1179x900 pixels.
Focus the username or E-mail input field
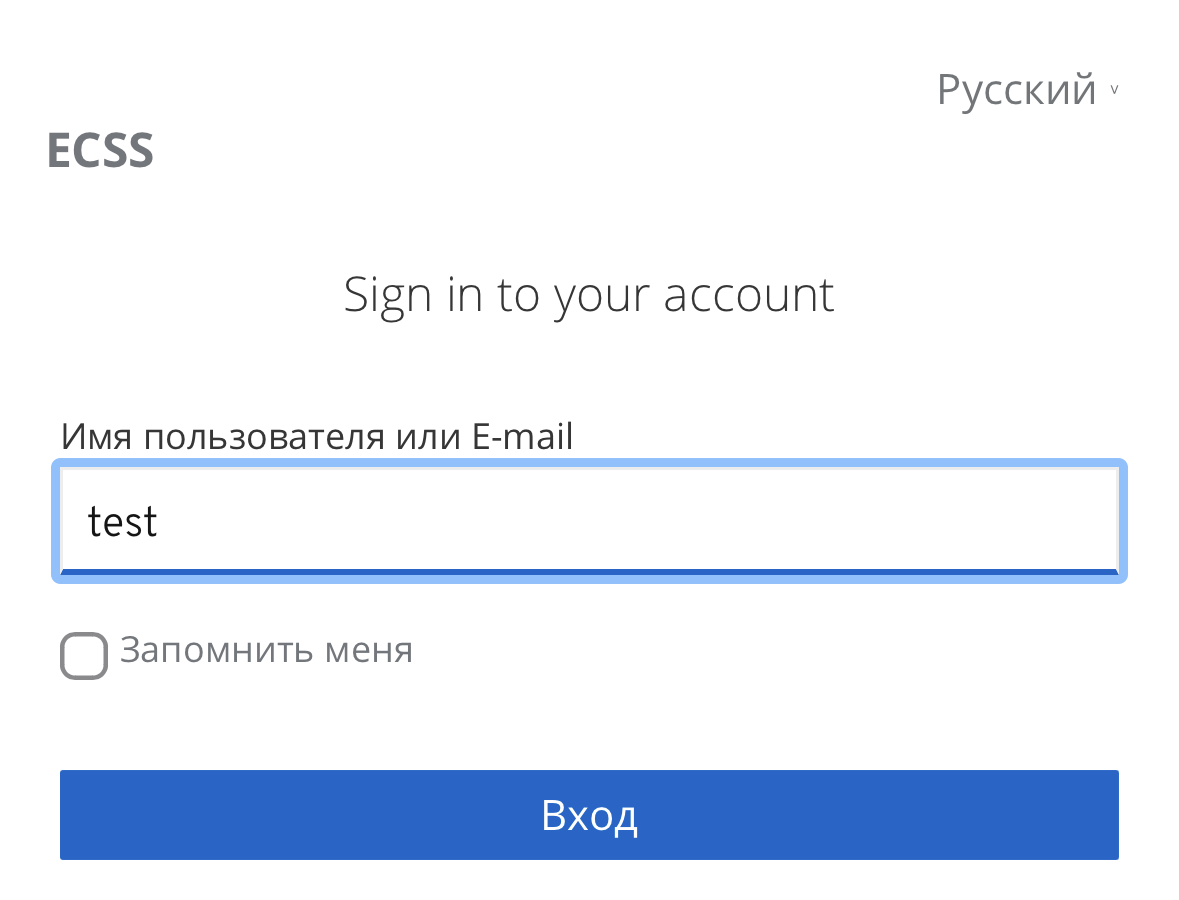click(588, 520)
